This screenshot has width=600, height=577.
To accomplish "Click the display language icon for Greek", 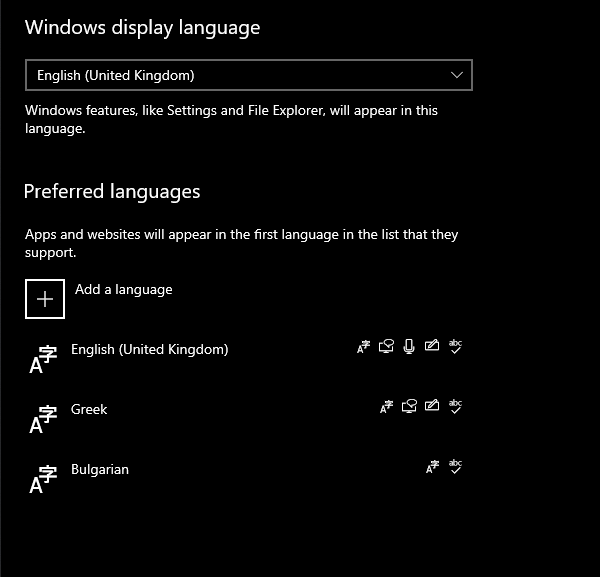I will tap(386, 407).
